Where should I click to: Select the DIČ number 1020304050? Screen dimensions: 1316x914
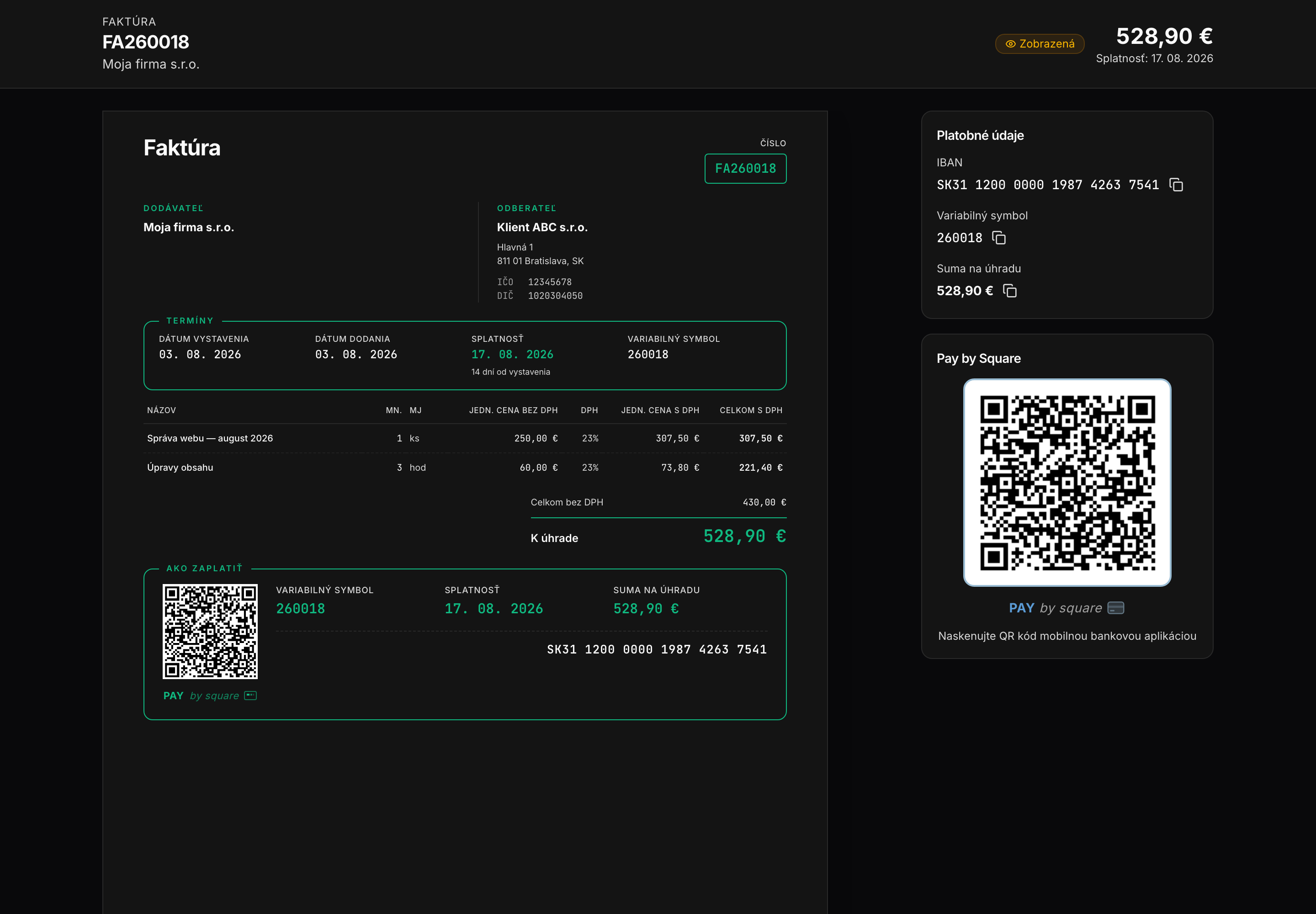[555, 296]
